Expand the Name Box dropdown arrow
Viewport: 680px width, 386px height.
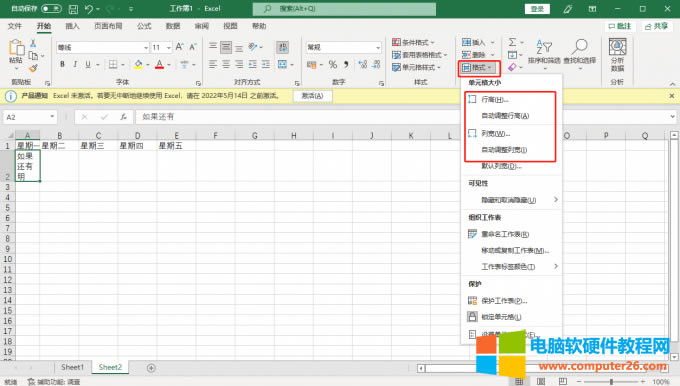52,117
